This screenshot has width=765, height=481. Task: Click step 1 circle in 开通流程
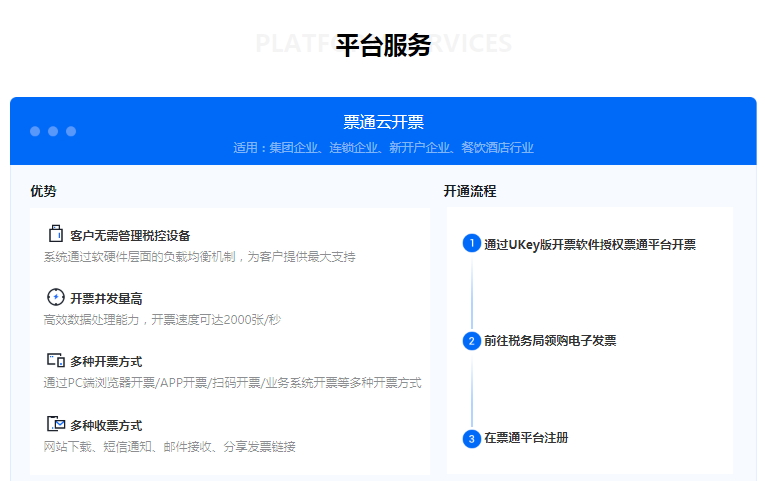[471, 243]
